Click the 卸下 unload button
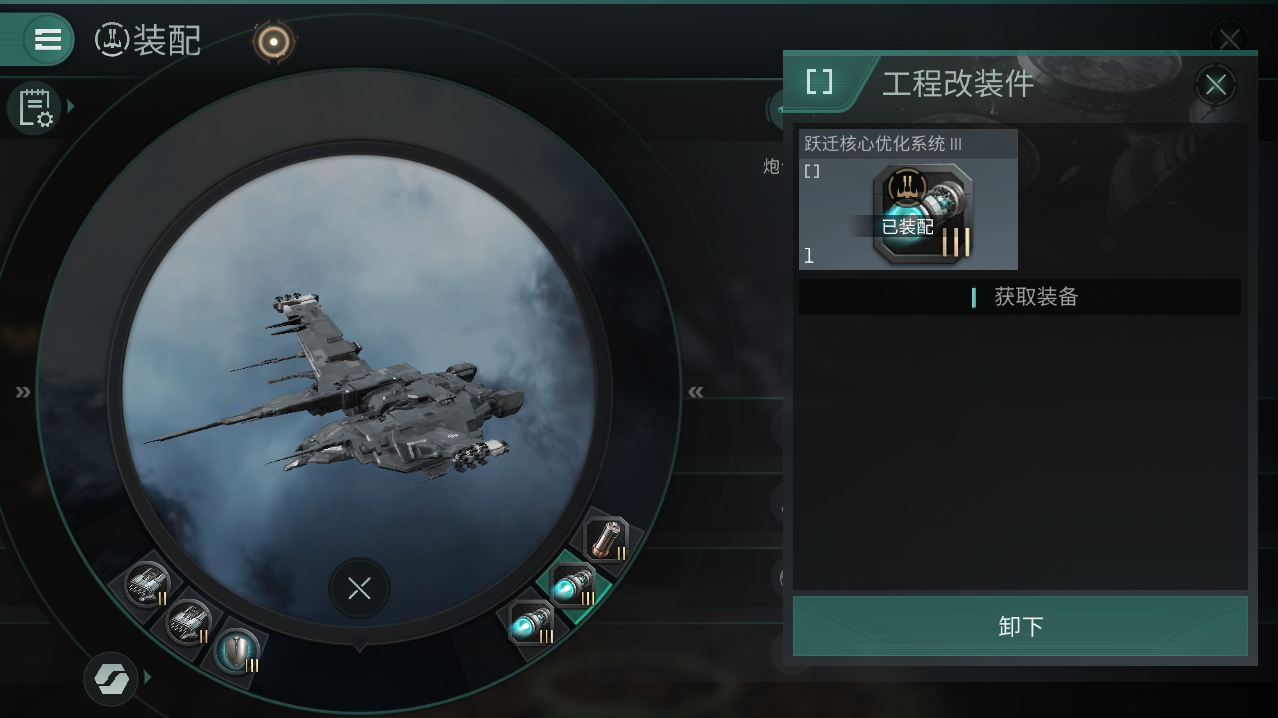Viewport: 1278px width, 718px height. click(x=1020, y=626)
